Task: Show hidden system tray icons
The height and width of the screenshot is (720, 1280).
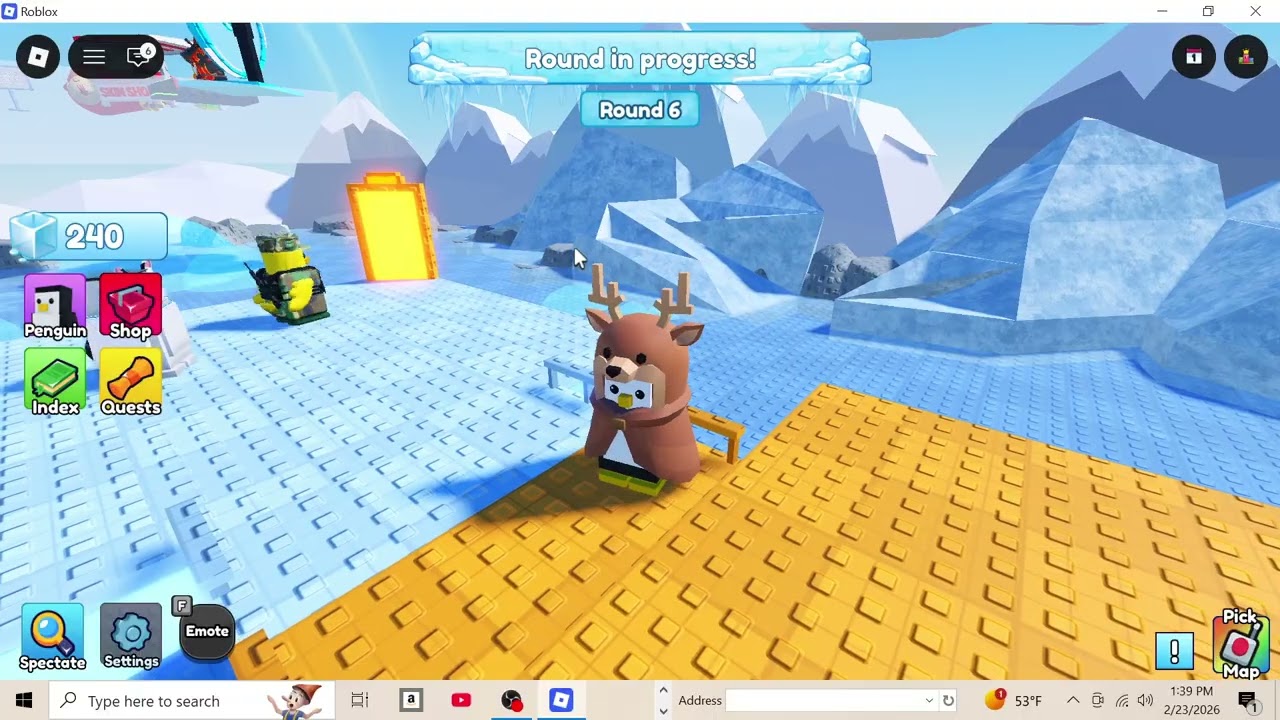Action: pos(1073,701)
